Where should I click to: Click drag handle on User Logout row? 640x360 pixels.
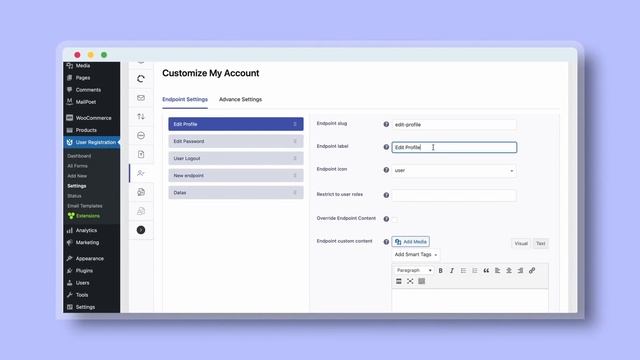295,158
